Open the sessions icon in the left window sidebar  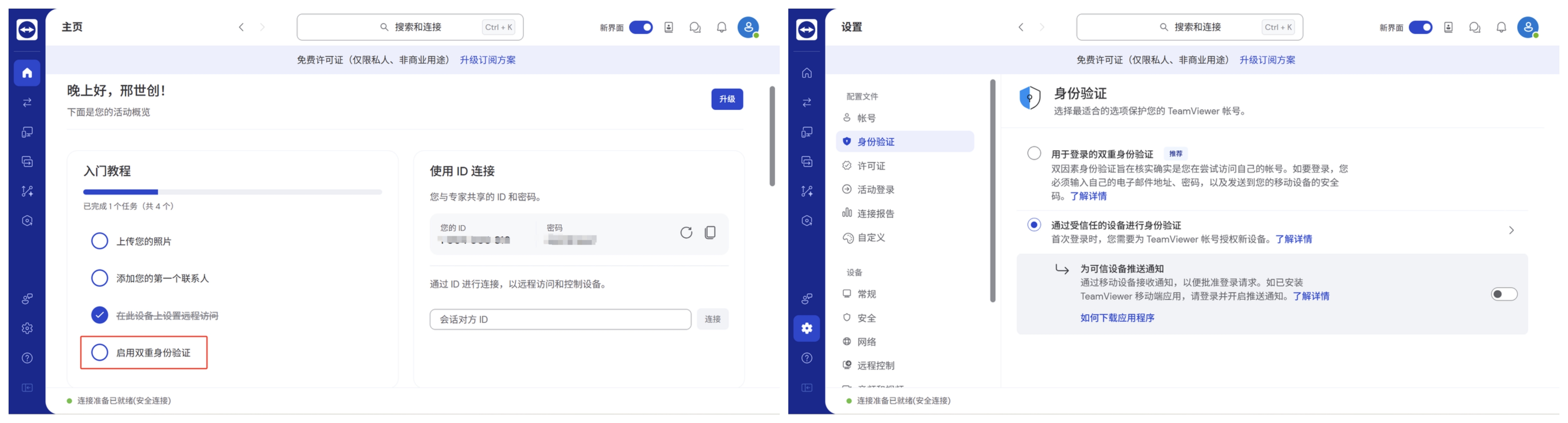(27, 162)
